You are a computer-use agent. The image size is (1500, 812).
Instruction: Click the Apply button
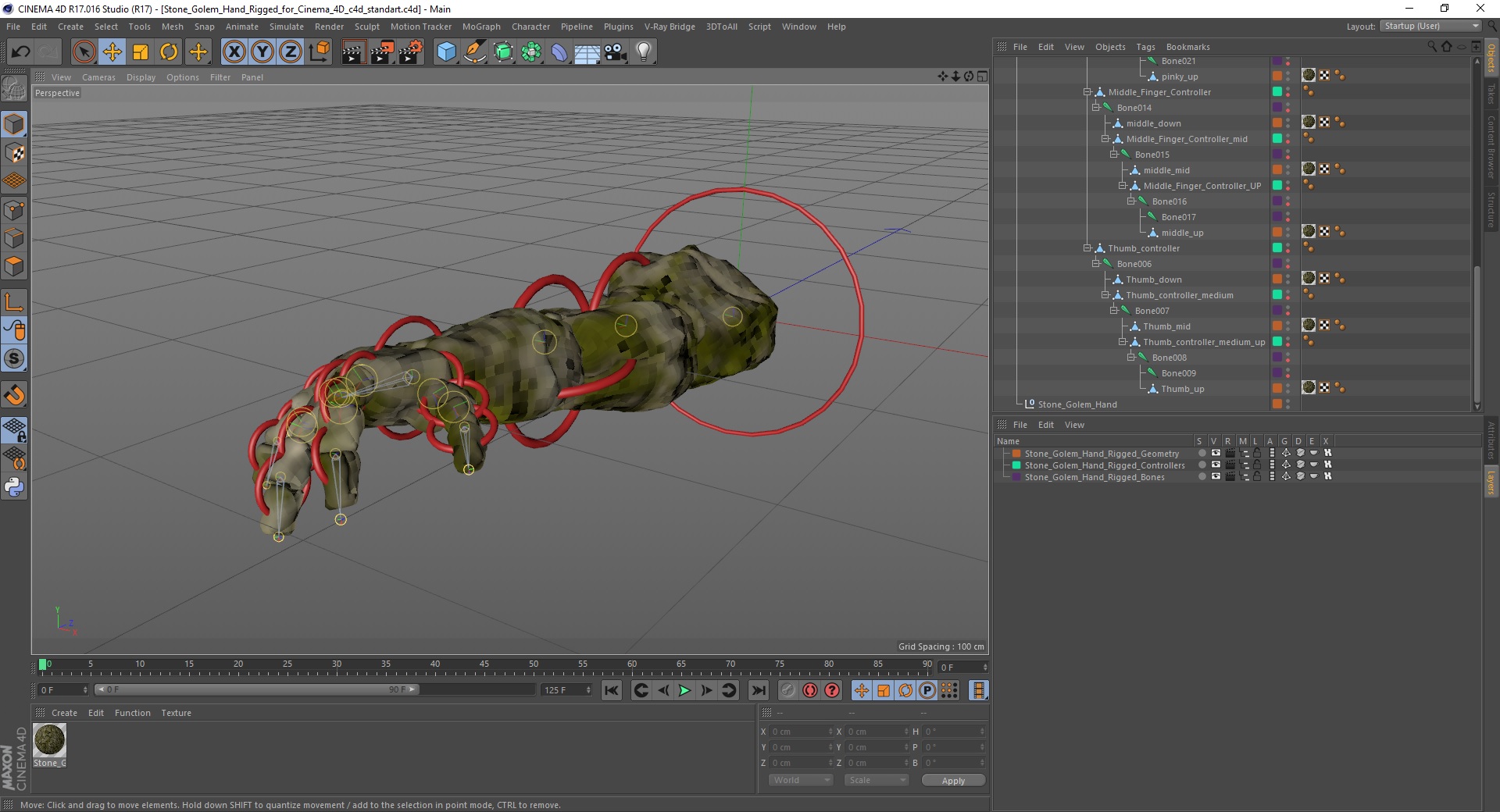(953, 781)
